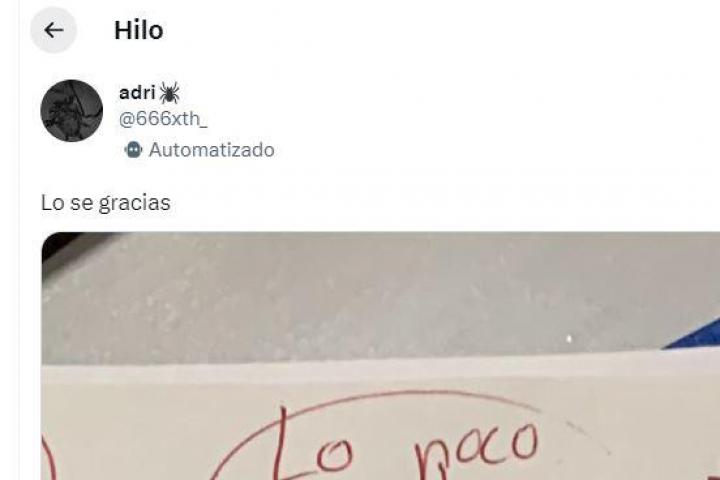Click the robot icon beside Automatizado
Screen dimensions: 720x480
133,150
